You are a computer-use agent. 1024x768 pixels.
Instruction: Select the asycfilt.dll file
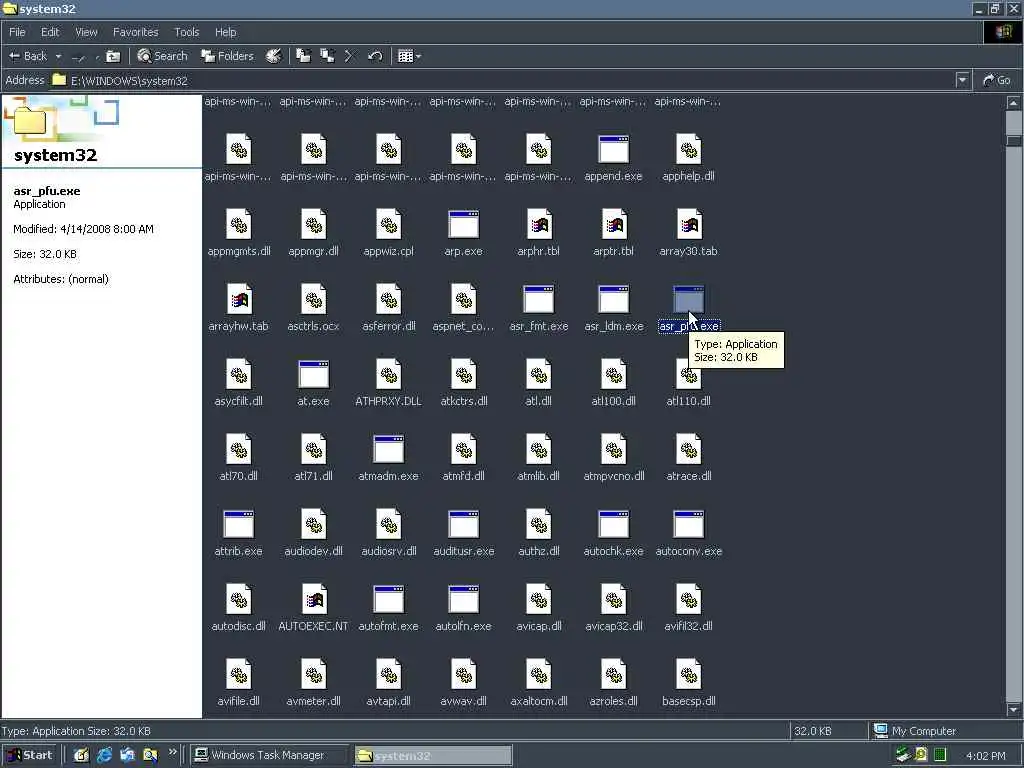[x=238, y=383]
